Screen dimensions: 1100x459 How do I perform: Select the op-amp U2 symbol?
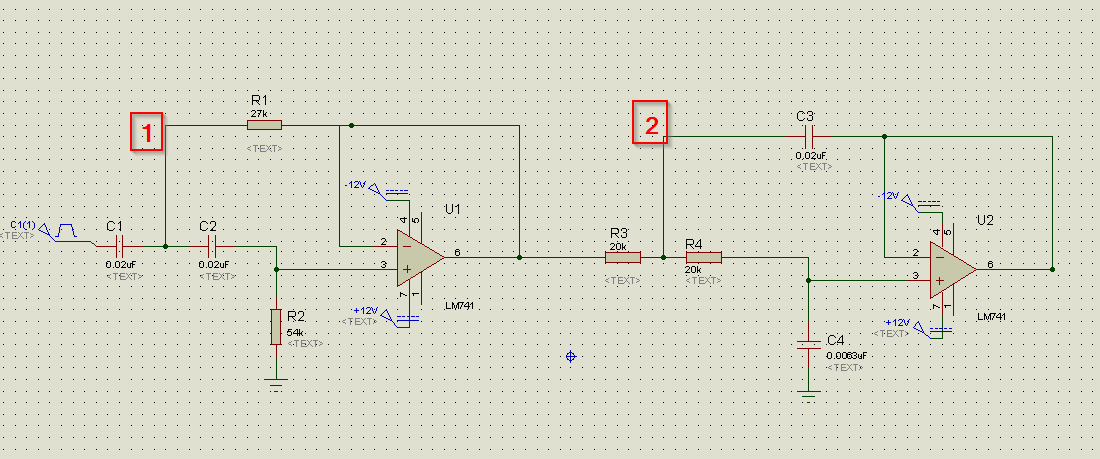point(951,268)
